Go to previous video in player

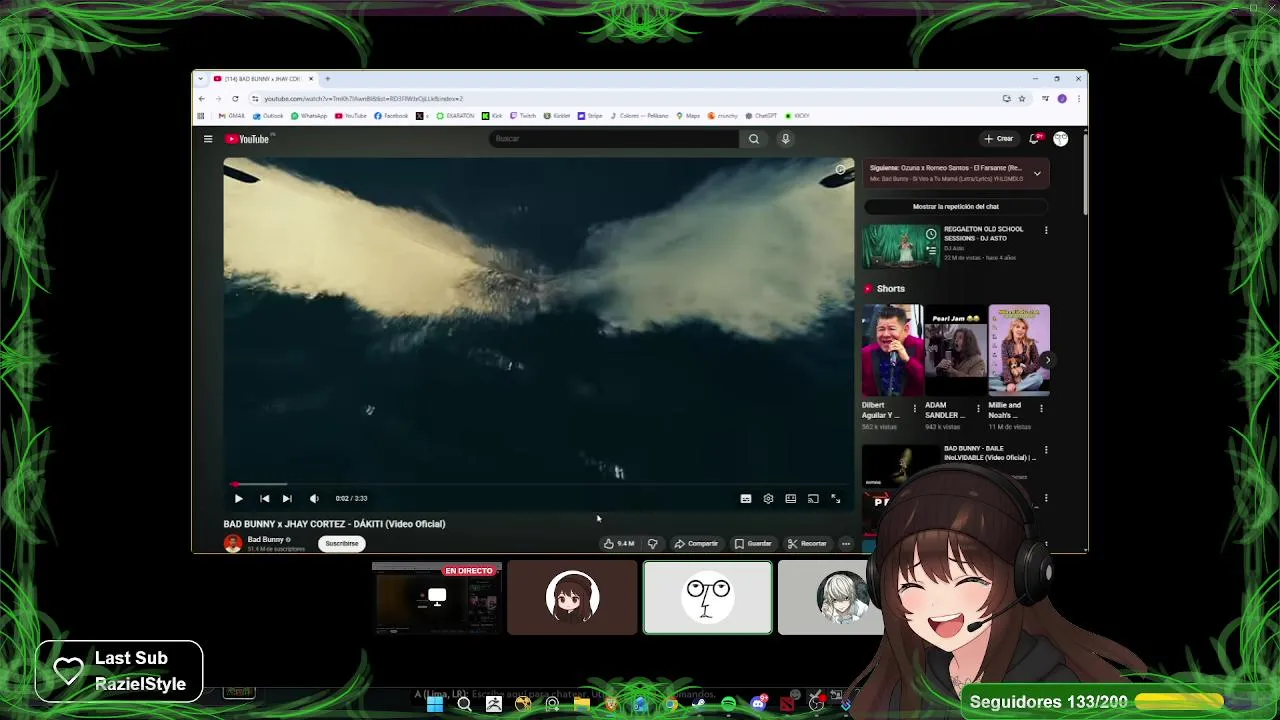[264, 498]
